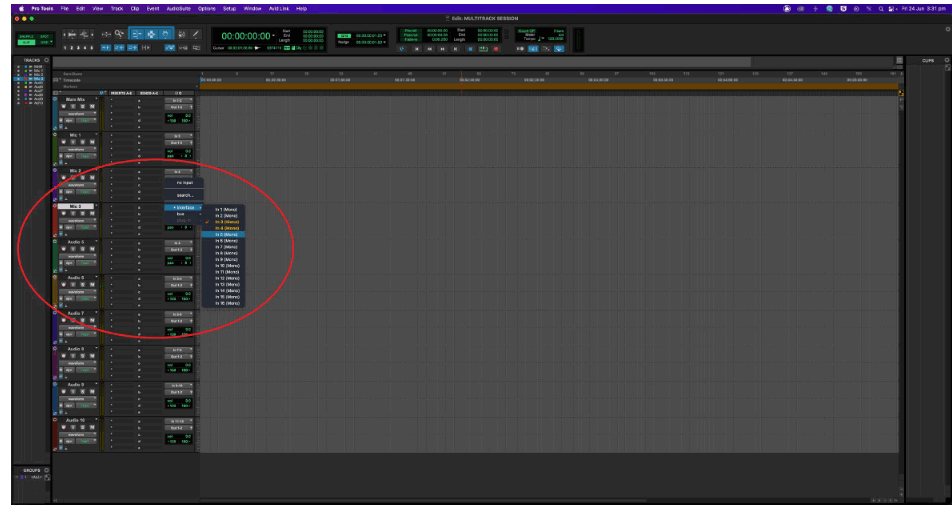Record-arm the Audio 10 track
Image resolution: width=952 pixels, height=510 pixels.
64,426
